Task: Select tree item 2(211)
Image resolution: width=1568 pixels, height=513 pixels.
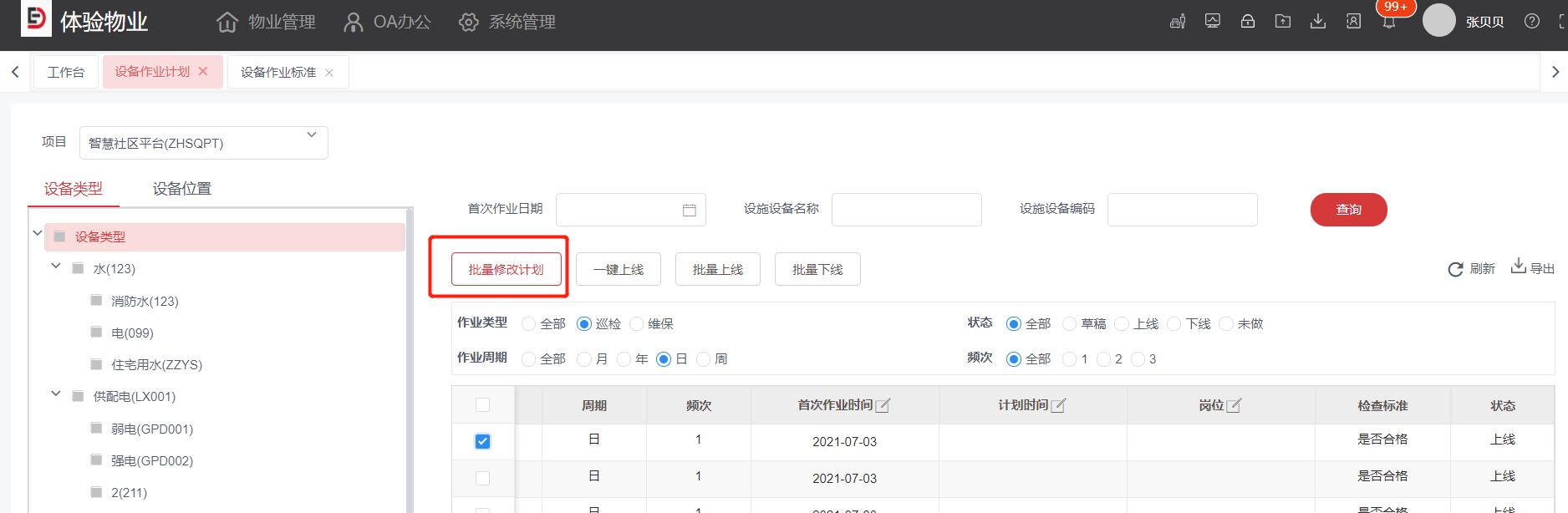Action: (x=129, y=493)
